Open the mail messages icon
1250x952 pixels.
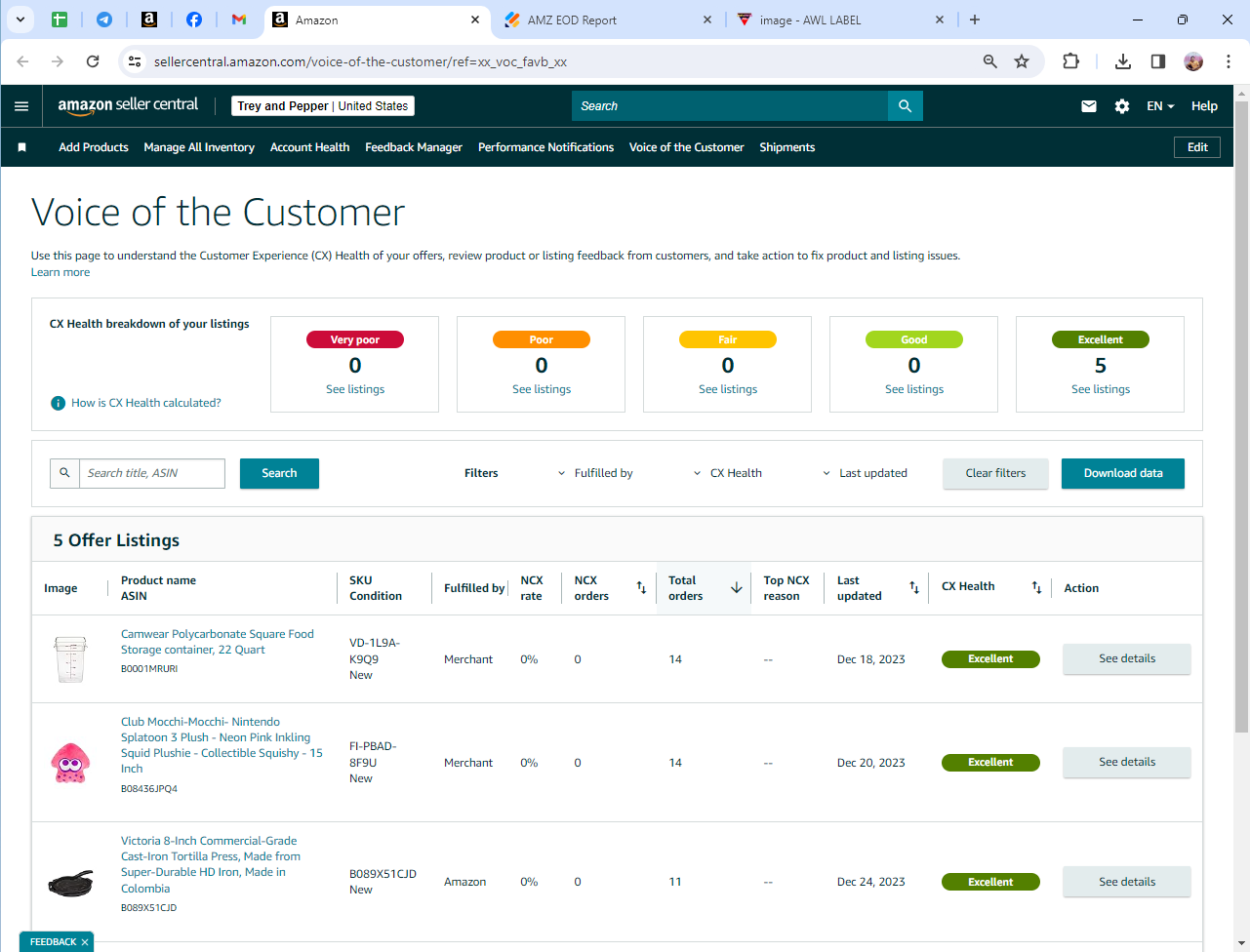[1089, 106]
